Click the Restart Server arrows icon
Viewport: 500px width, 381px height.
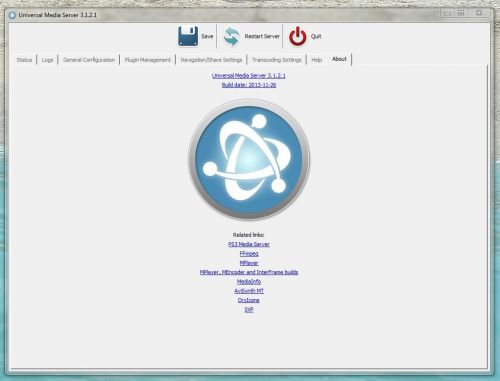point(232,36)
